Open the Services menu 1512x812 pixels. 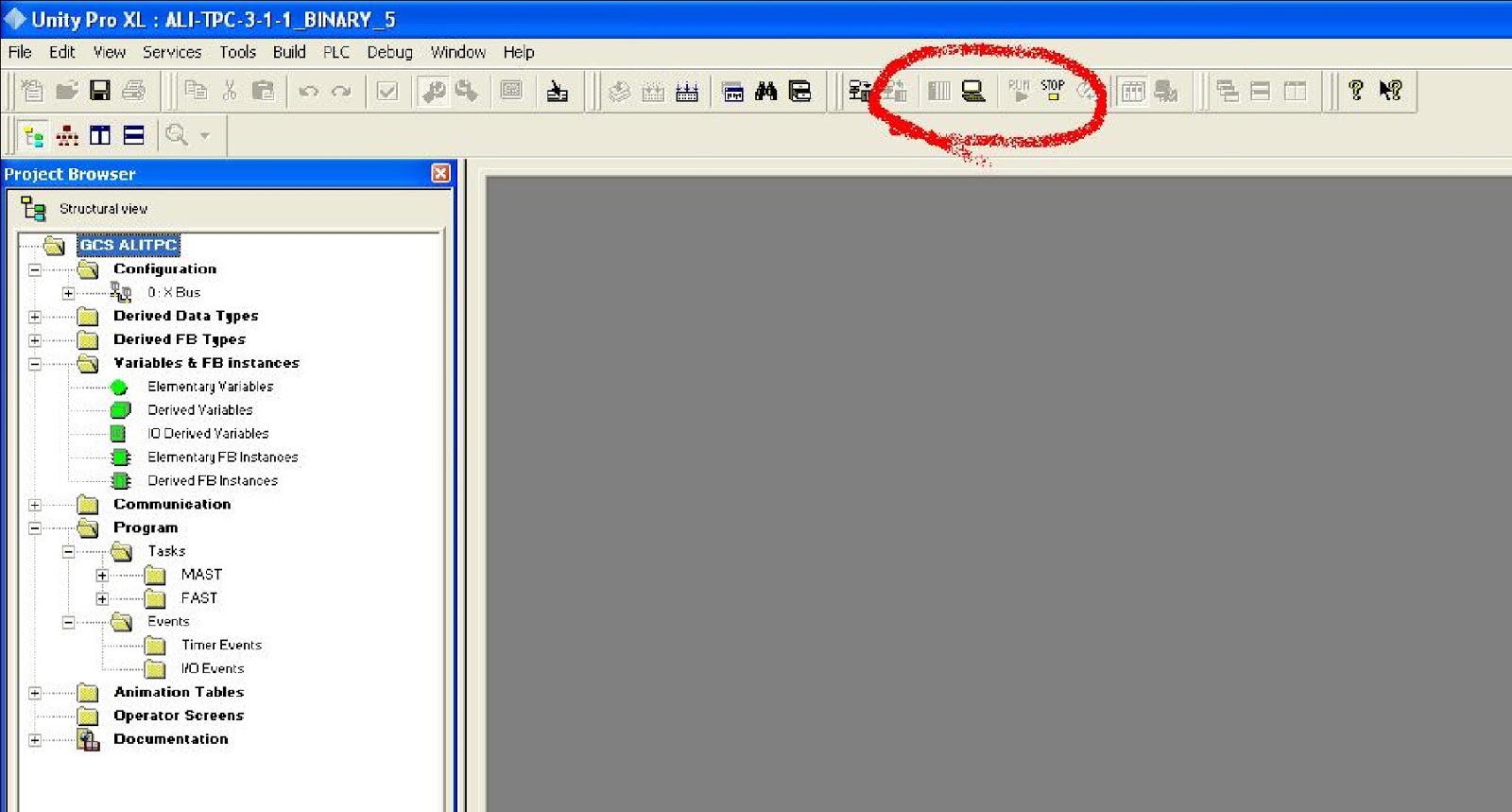click(x=172, y=52)
